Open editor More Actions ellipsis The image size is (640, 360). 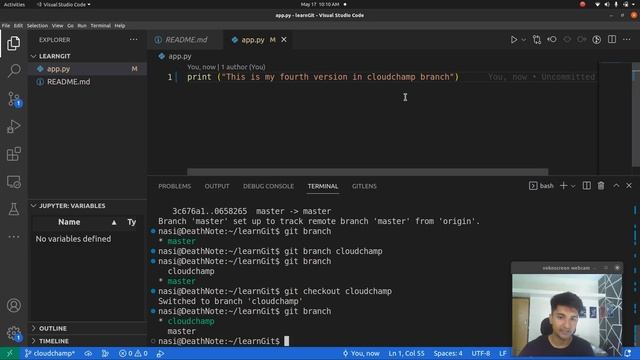(x=627, y=40)
